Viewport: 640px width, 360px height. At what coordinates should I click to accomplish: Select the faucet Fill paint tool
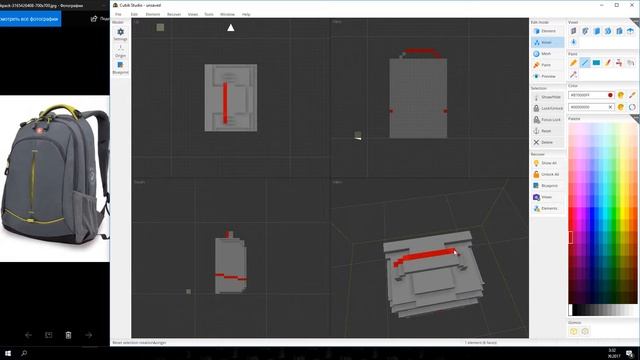point(619,62)
